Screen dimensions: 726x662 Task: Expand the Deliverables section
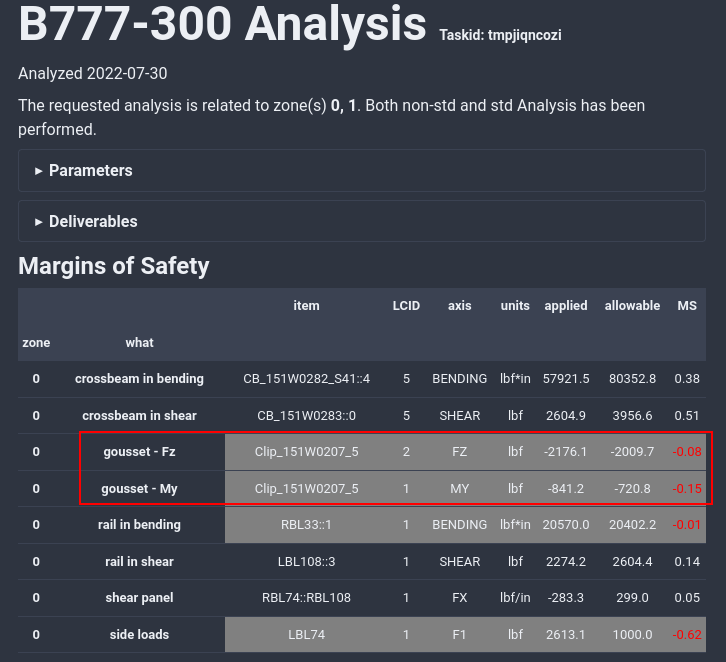click(93, 222)
